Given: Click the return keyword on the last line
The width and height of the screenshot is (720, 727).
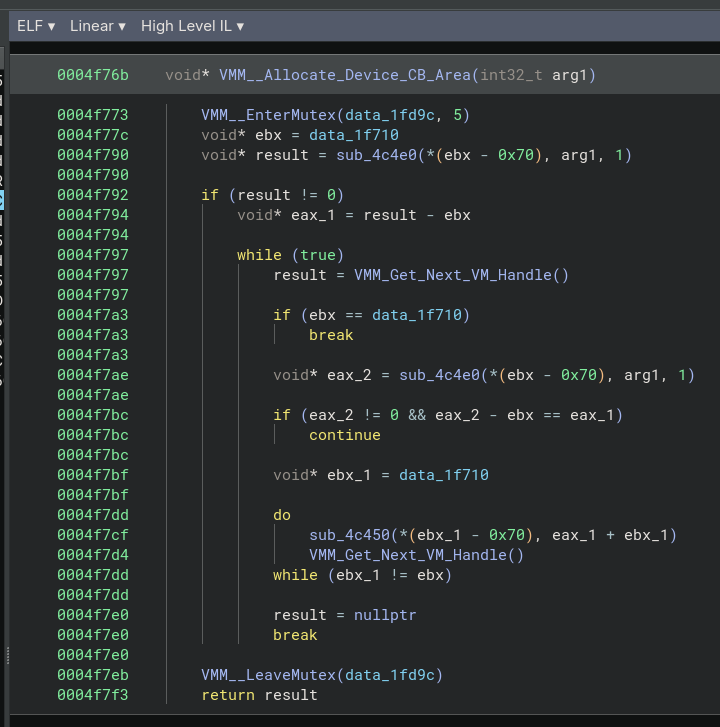Looking at the screenshot, I should [228, 695].
